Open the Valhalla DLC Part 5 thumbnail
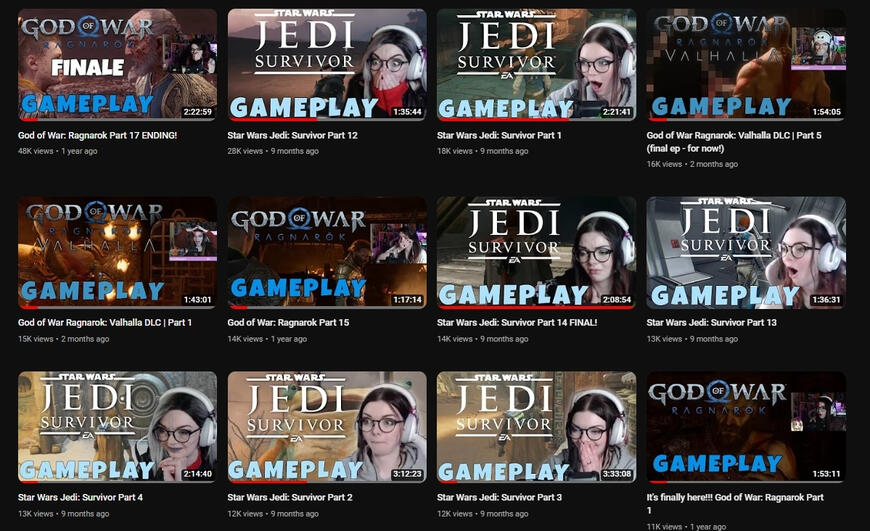This screenshot has width=870, height=531. [x=746, y=65]
